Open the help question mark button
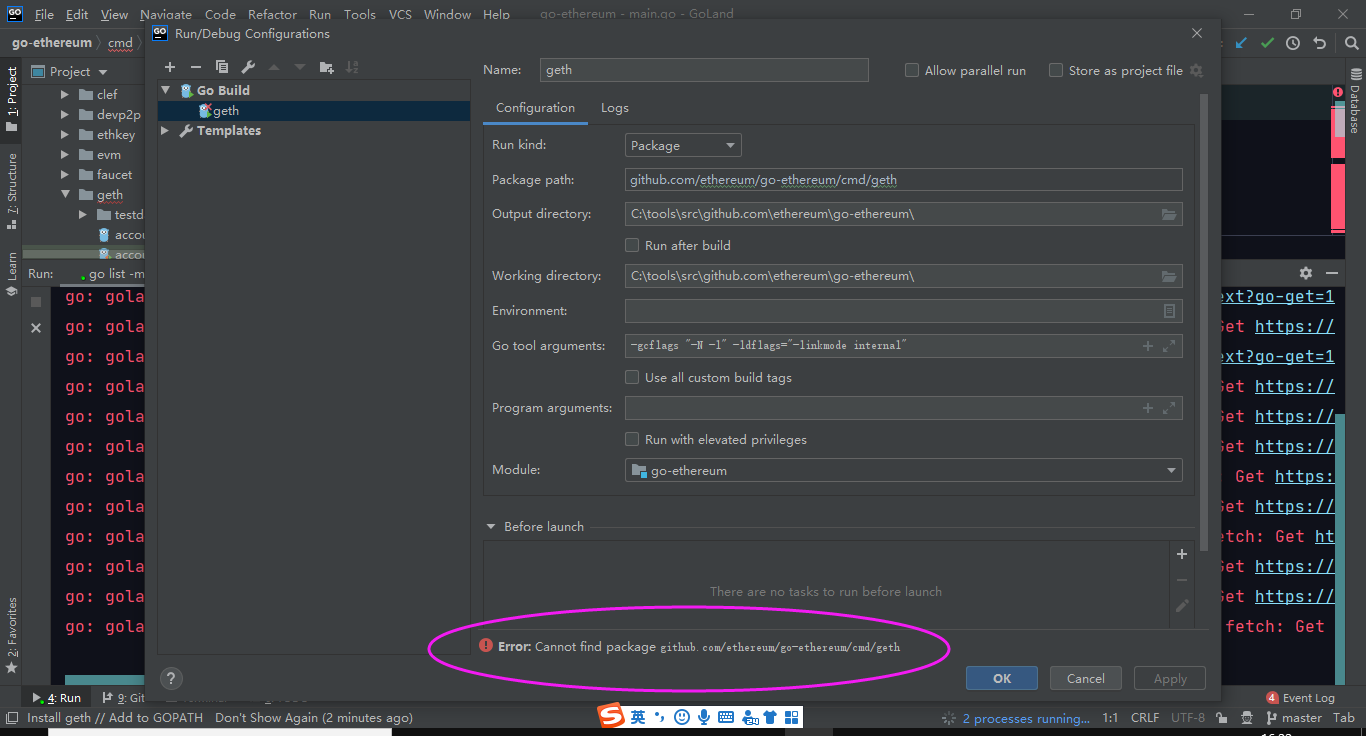1366x736 pixels. click(171, 678)
